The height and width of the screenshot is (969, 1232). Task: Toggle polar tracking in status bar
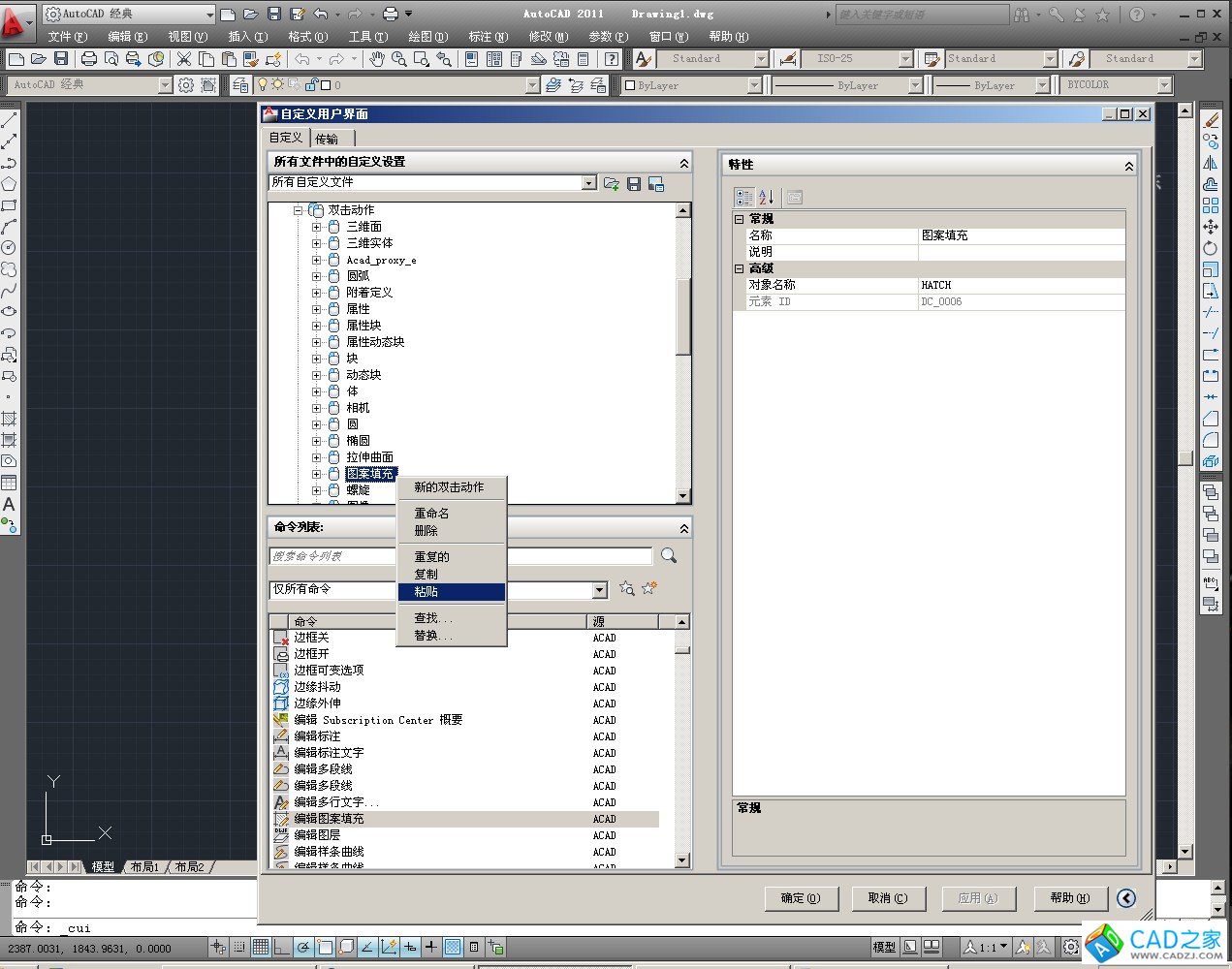[303, 947]
